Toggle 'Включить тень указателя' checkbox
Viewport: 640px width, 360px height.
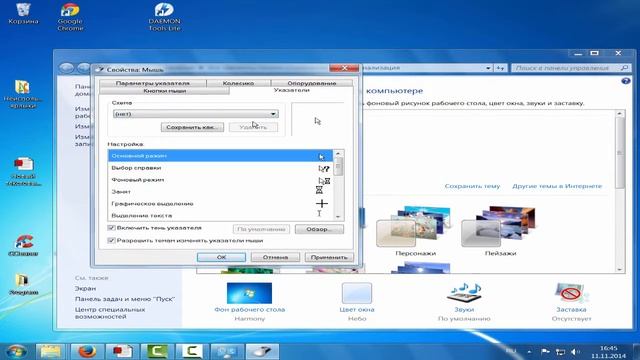pos(111,228)
